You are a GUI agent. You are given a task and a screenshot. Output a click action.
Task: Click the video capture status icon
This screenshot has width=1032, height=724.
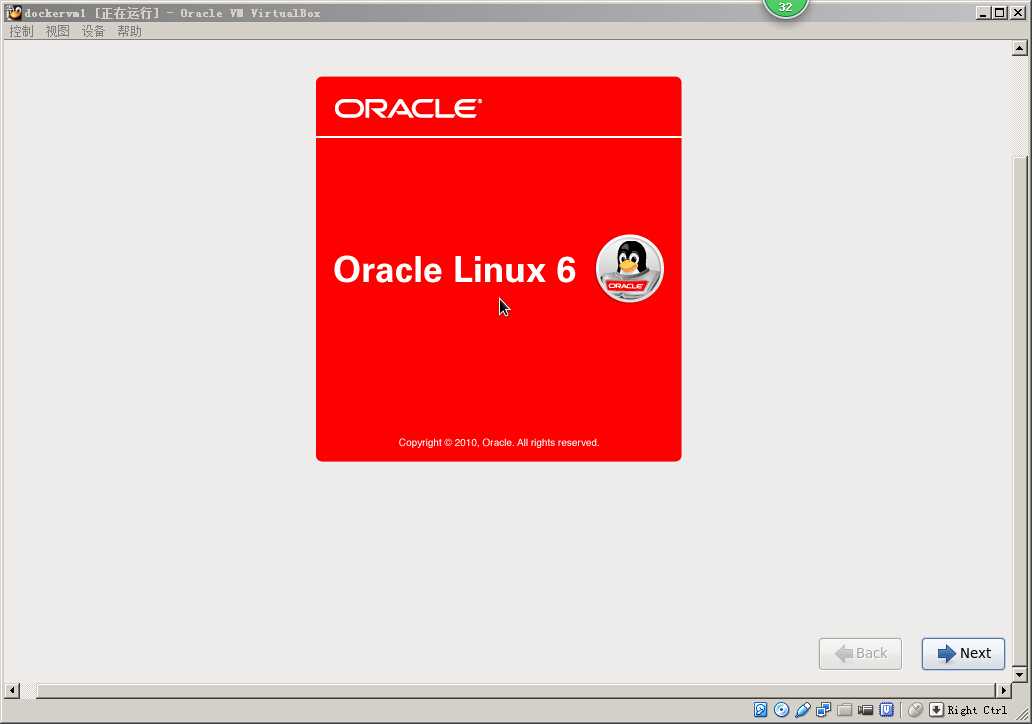(x=865, y=710)
